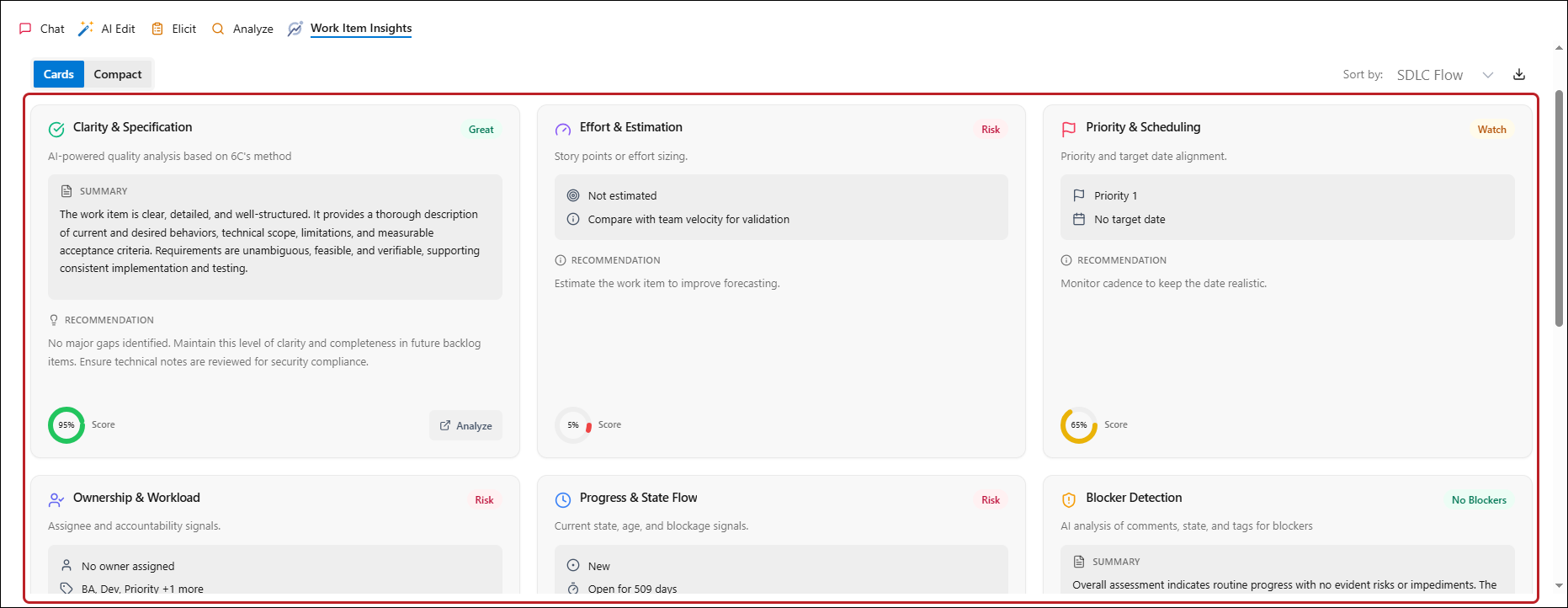Click the Analyze magnifier icon in top bar
This screenshot has width=1568, height=608.
[218, 29]
